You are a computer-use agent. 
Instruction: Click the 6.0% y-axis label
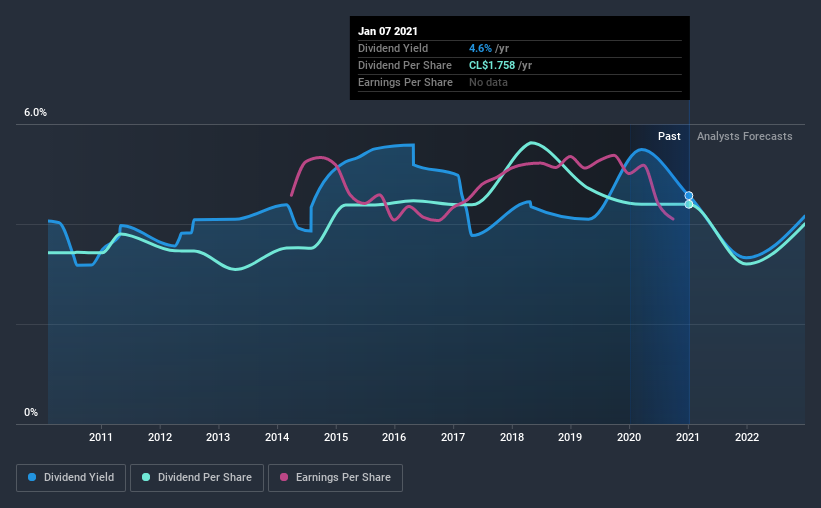[35, 113]
